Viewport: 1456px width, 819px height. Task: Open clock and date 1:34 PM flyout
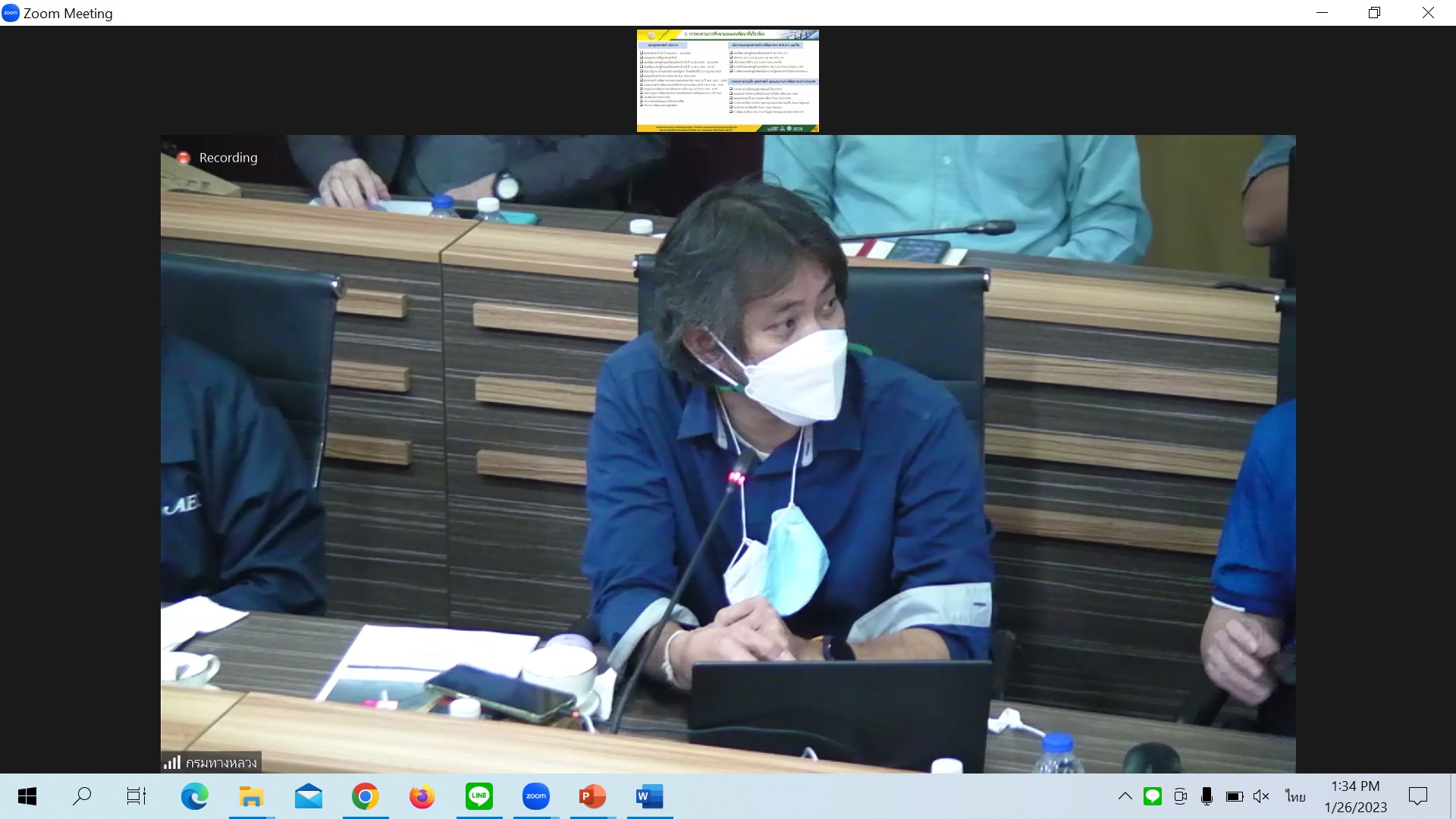pos(1355,796)
